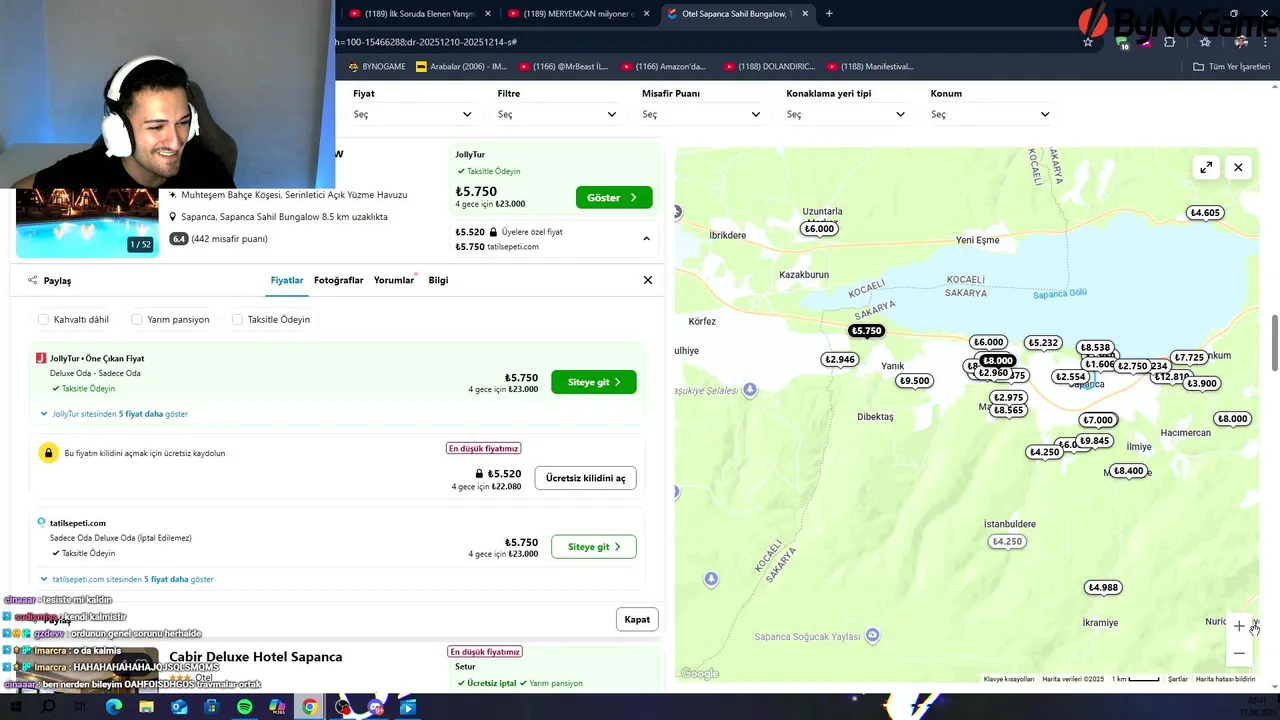Launch Microsoft Edge from taskbar
The image size is (1280, 720).
click(114, 707)
